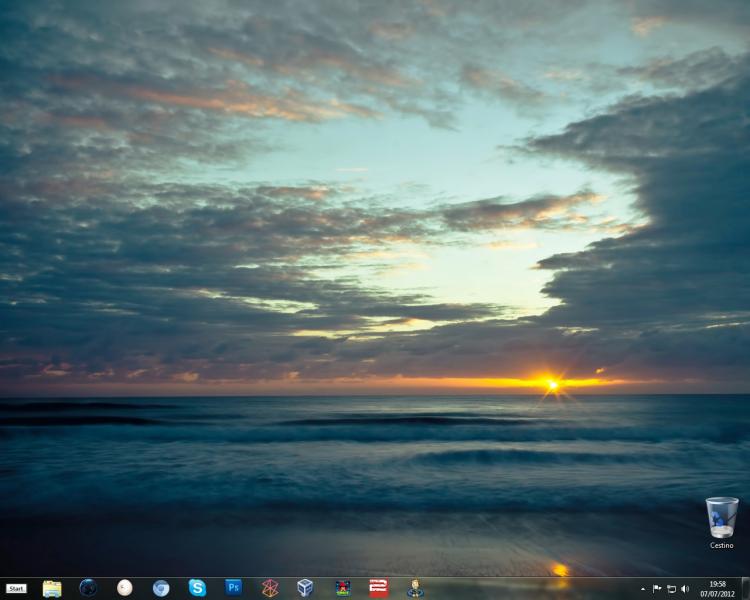Select the Cestino label text
750x600 pixels.
pos(722,545)
